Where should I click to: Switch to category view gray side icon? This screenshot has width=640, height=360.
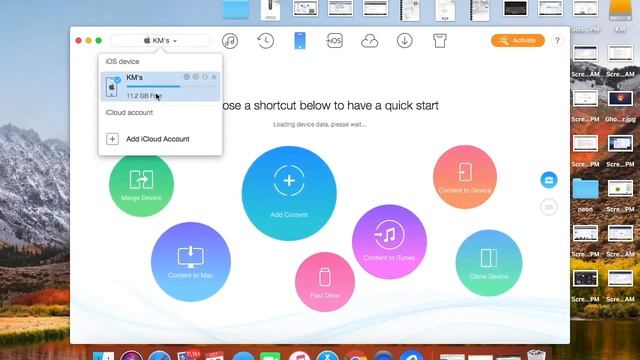pyautogui.click(x=549, y=207)
